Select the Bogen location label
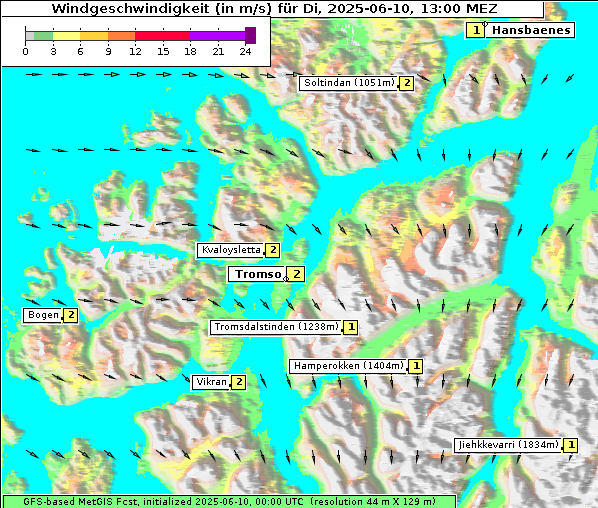This screenshot has height=508, width=598. [x=43, y=315]
